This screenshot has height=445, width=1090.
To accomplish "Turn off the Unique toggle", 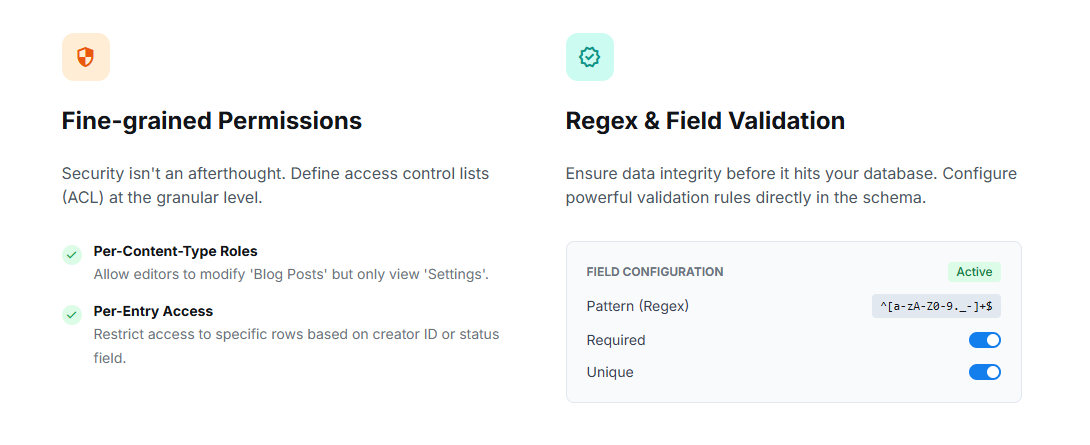I will [x=984, y=372].
